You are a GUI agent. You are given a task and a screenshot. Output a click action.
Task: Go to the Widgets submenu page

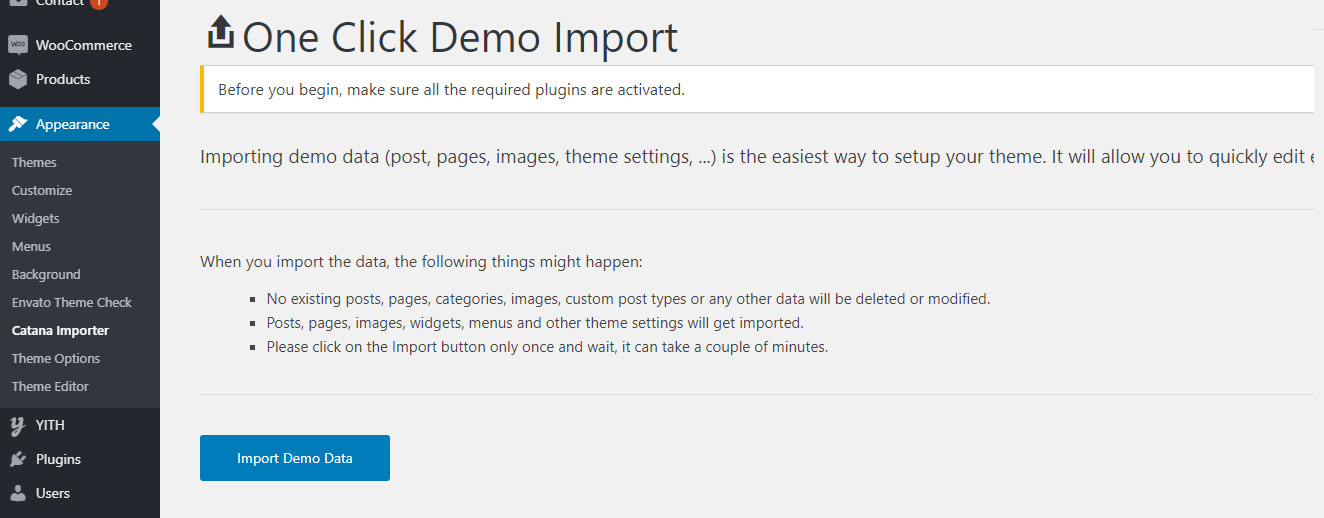click(36, 218)
